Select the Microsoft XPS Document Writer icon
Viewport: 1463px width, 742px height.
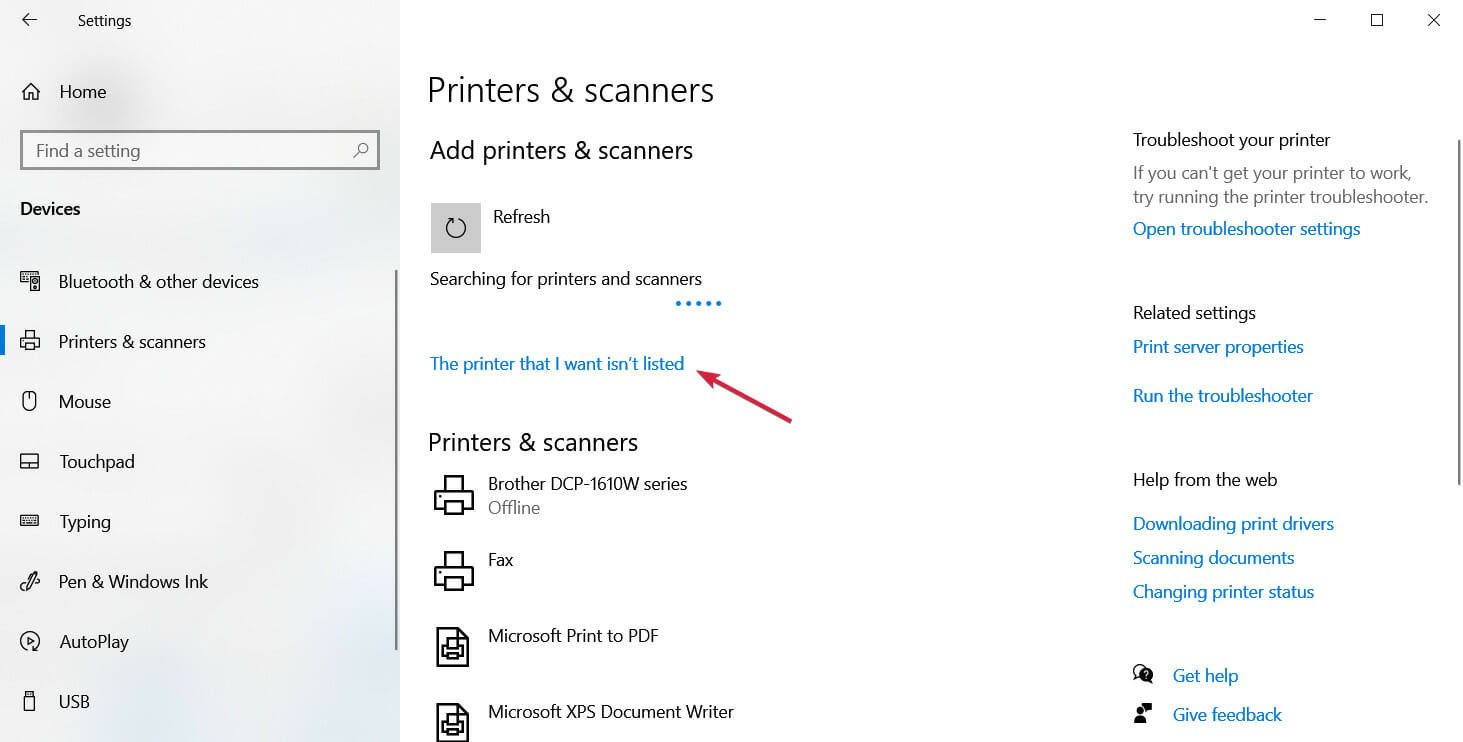tap(453, 722)
